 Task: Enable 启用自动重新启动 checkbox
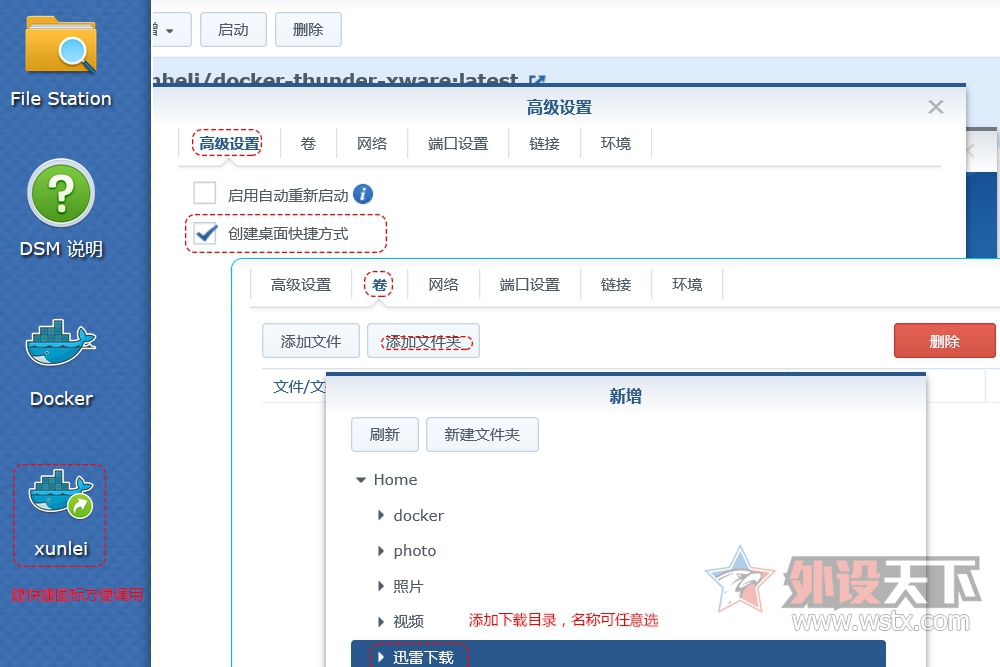pos(205,193)
